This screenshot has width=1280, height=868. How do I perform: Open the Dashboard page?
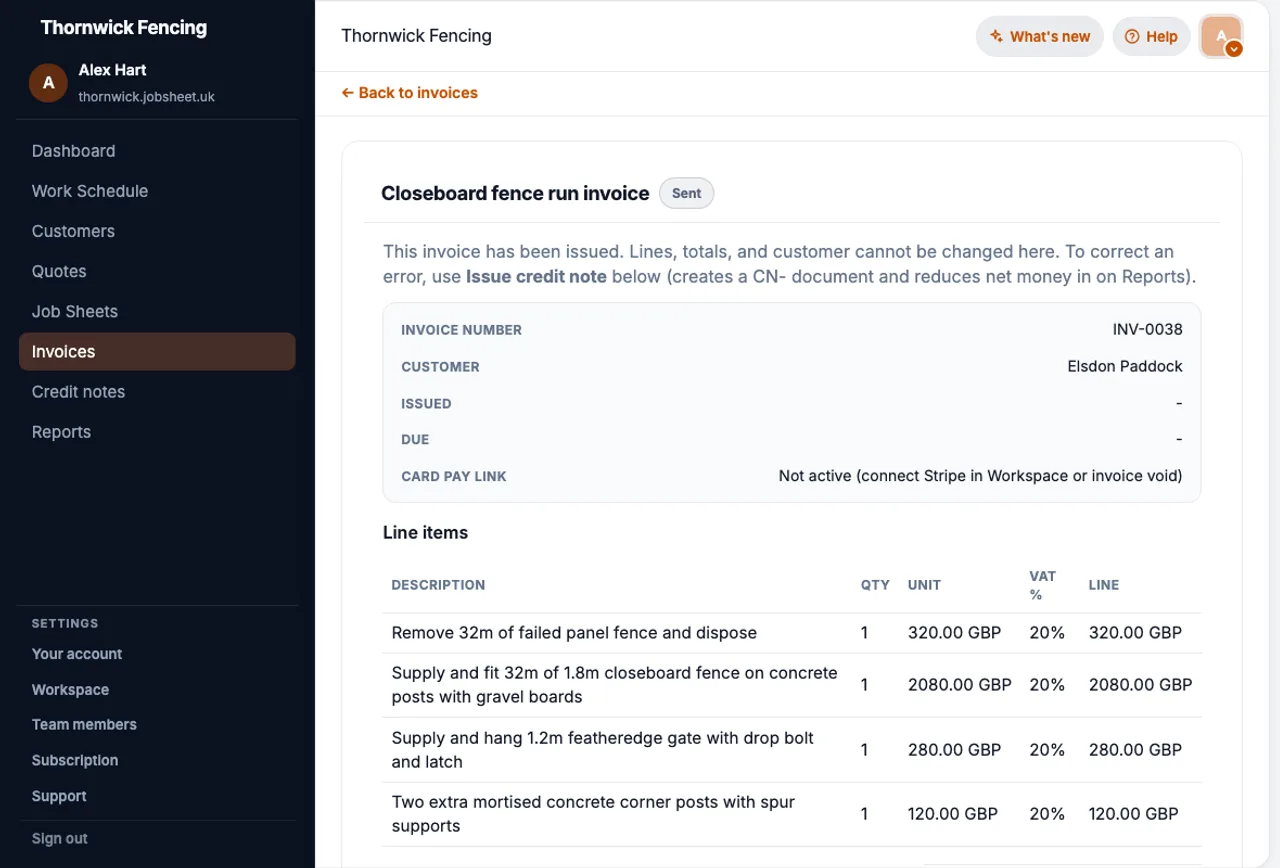point(73,151)
